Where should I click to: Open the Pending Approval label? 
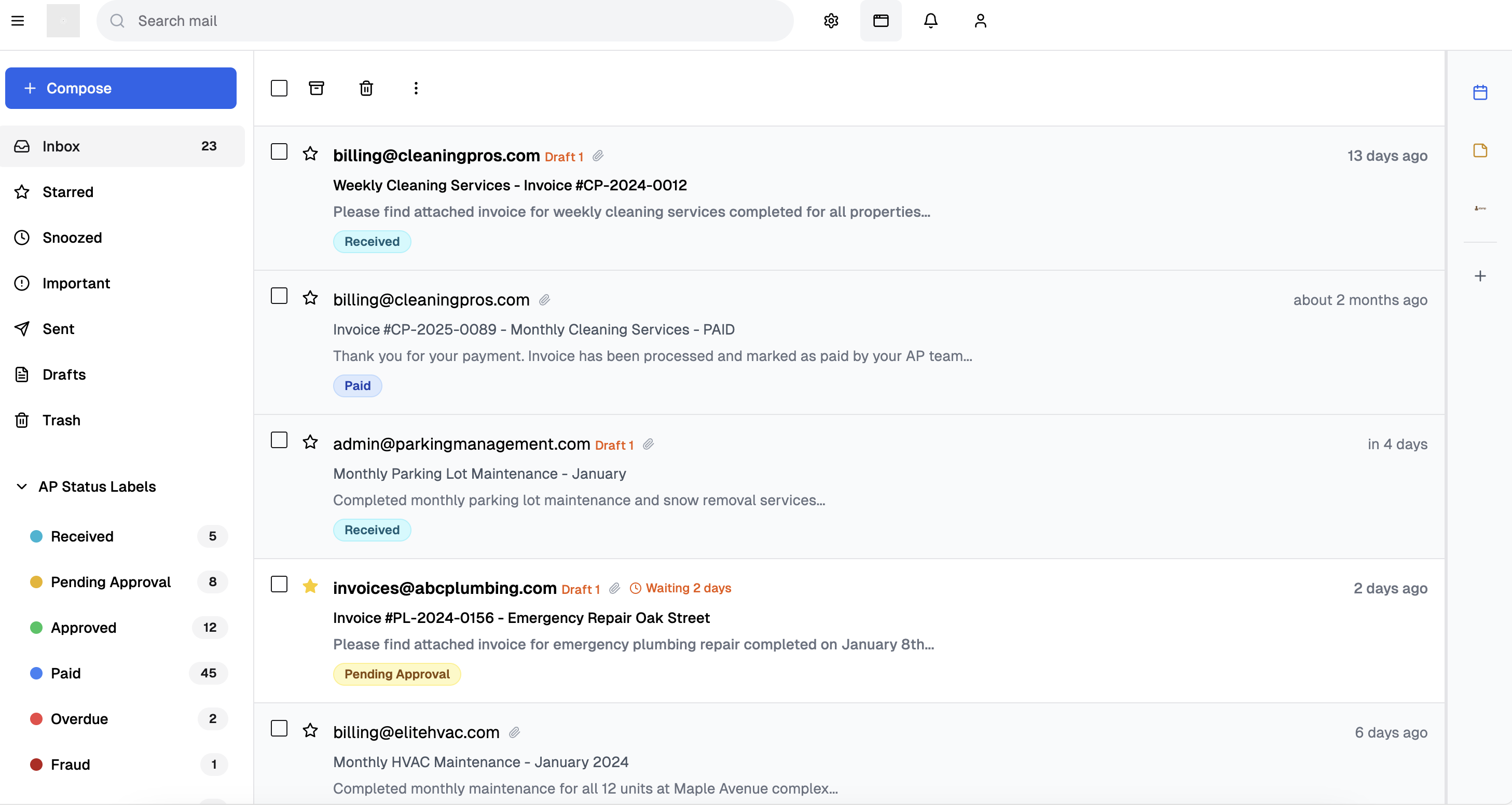(111, 582)
